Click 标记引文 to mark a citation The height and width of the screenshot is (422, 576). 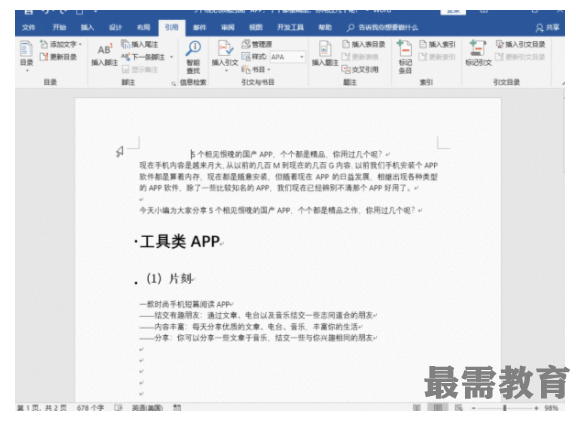click(478, 54)
